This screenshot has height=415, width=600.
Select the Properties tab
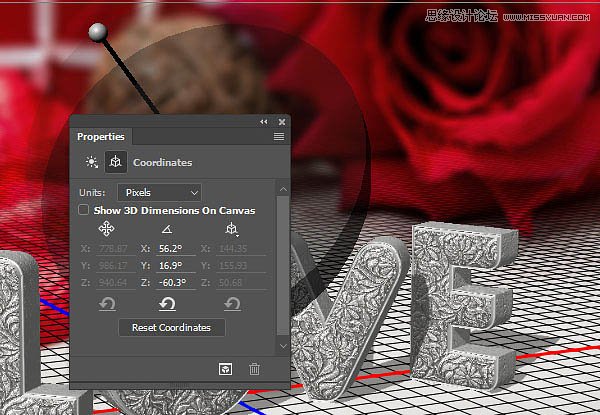click(101, 137)
